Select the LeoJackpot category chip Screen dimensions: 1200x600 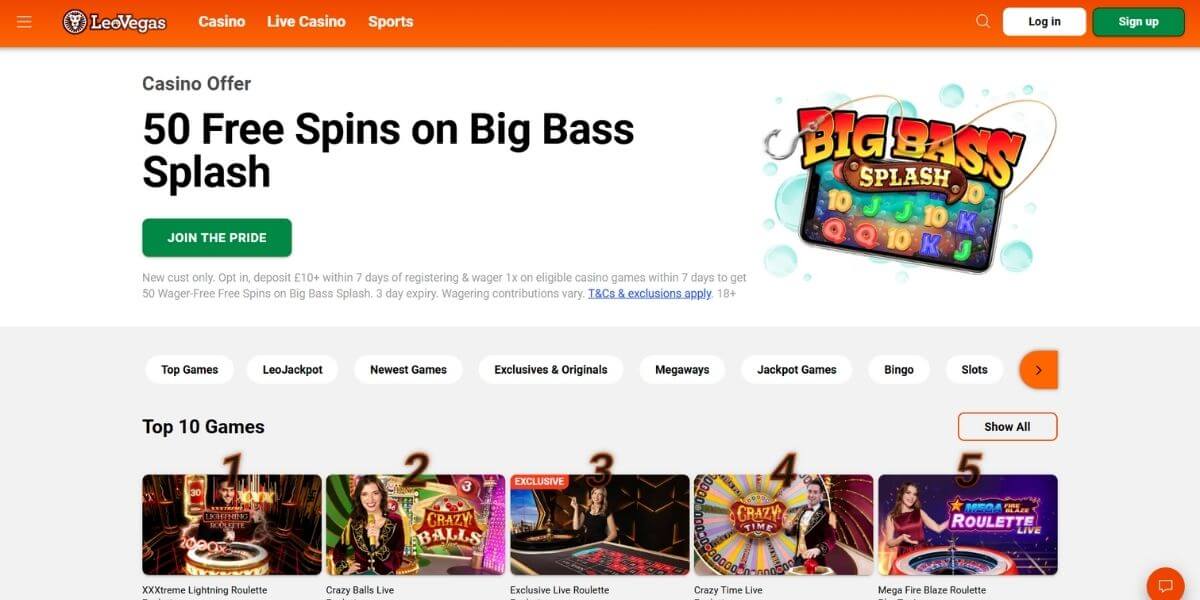point(293,370)
